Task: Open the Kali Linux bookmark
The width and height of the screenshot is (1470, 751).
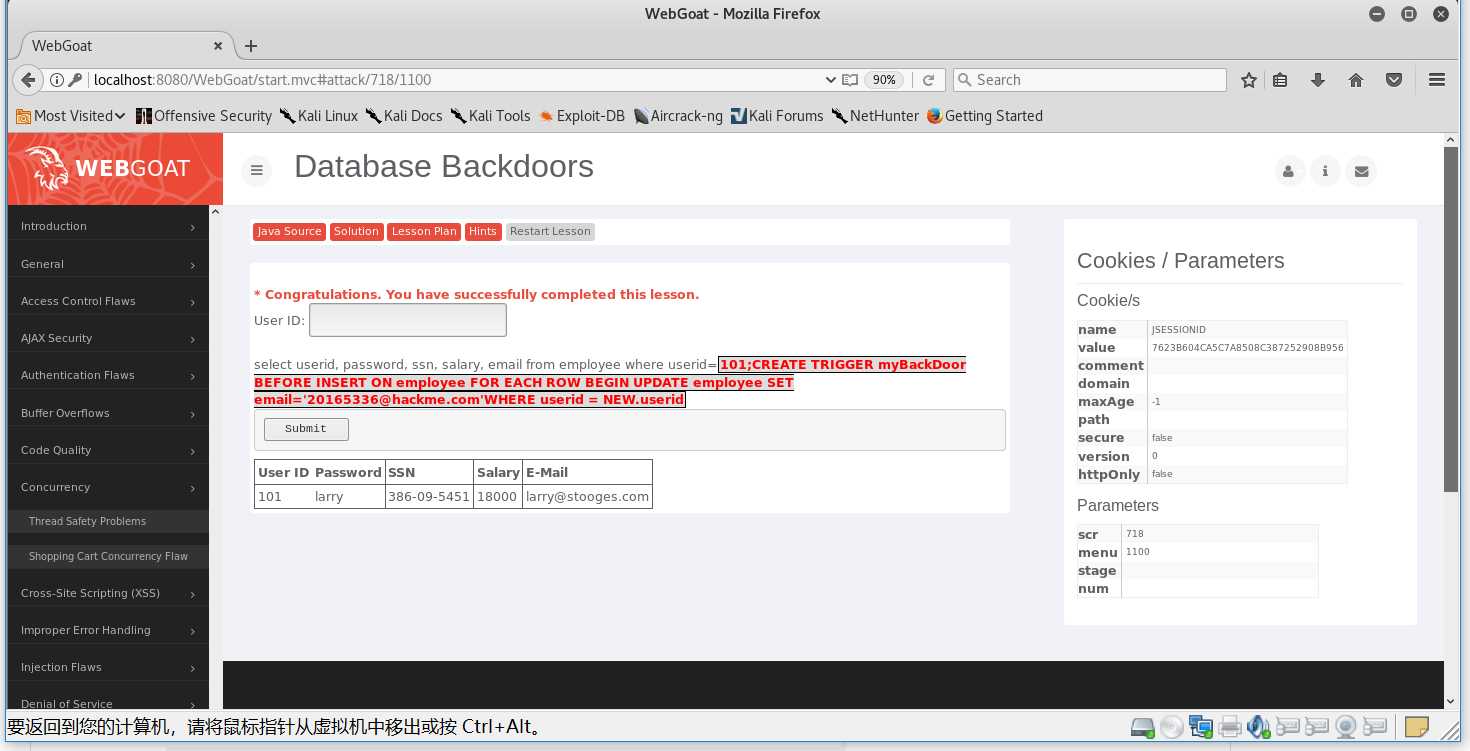Action: (x=319, y=116)
